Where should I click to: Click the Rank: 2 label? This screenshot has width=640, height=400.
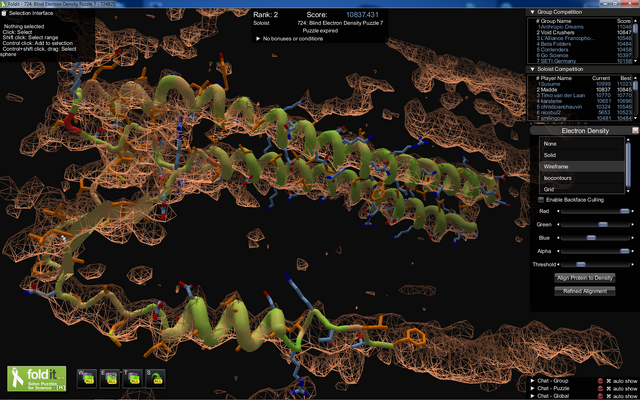[x=265, y=15]
